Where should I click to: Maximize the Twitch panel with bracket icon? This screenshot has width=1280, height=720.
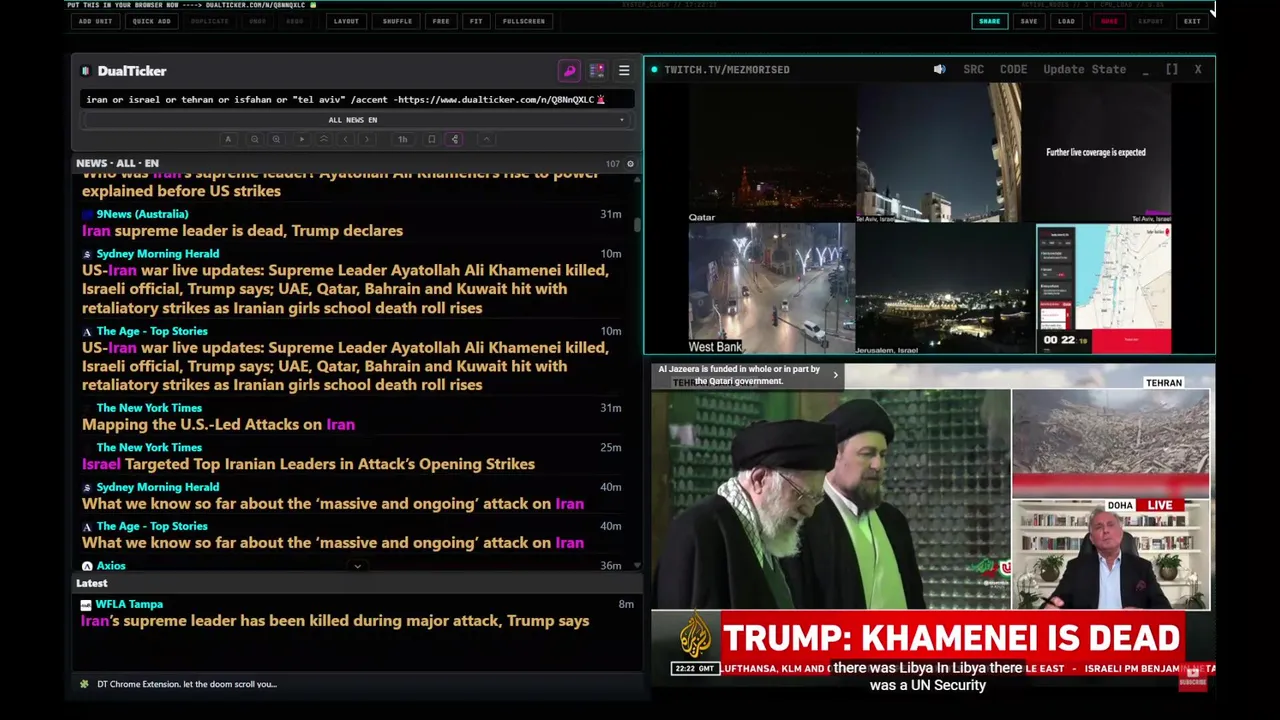1172,69
